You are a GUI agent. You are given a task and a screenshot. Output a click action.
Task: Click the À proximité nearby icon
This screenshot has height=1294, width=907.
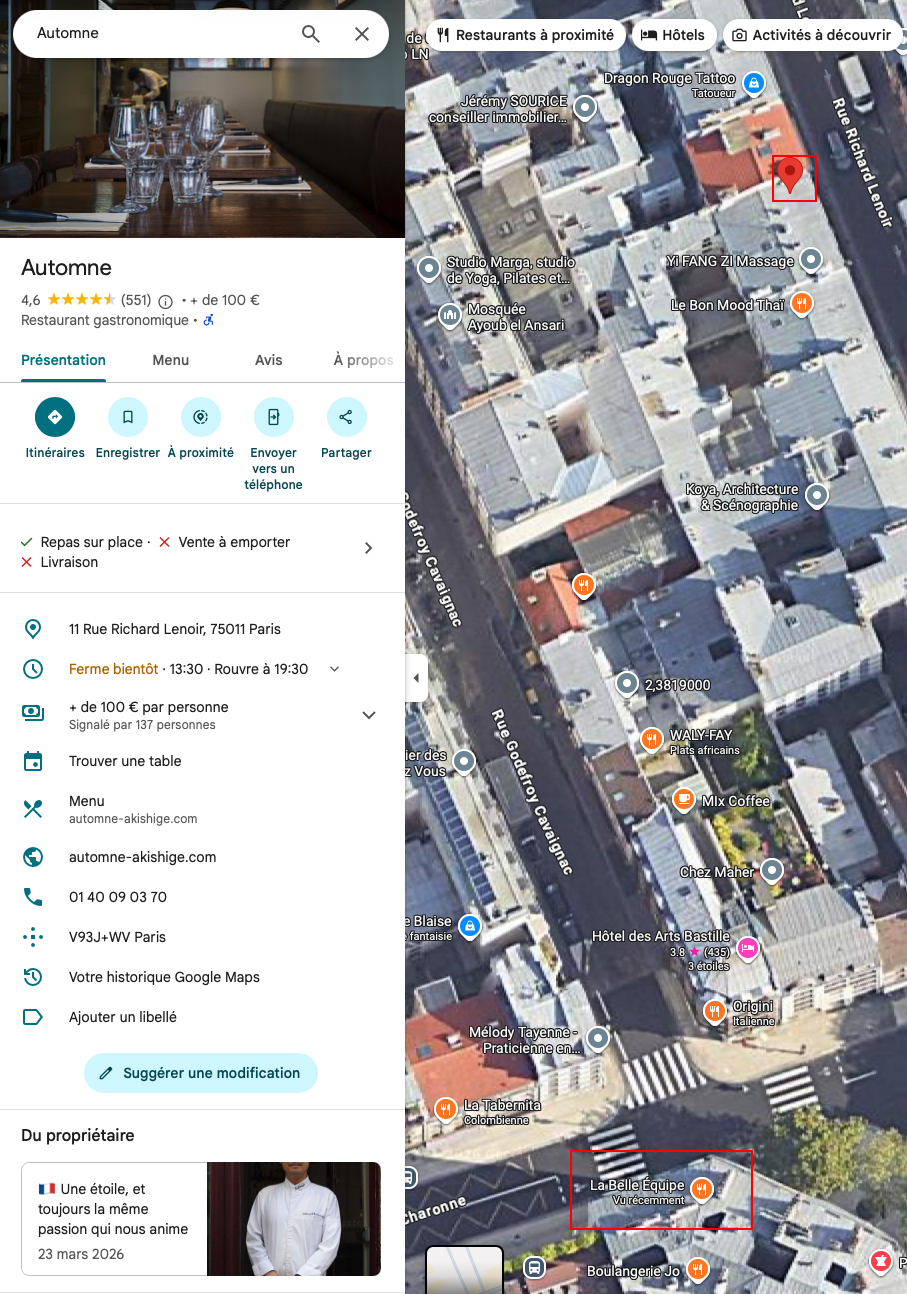pos(201,417)
